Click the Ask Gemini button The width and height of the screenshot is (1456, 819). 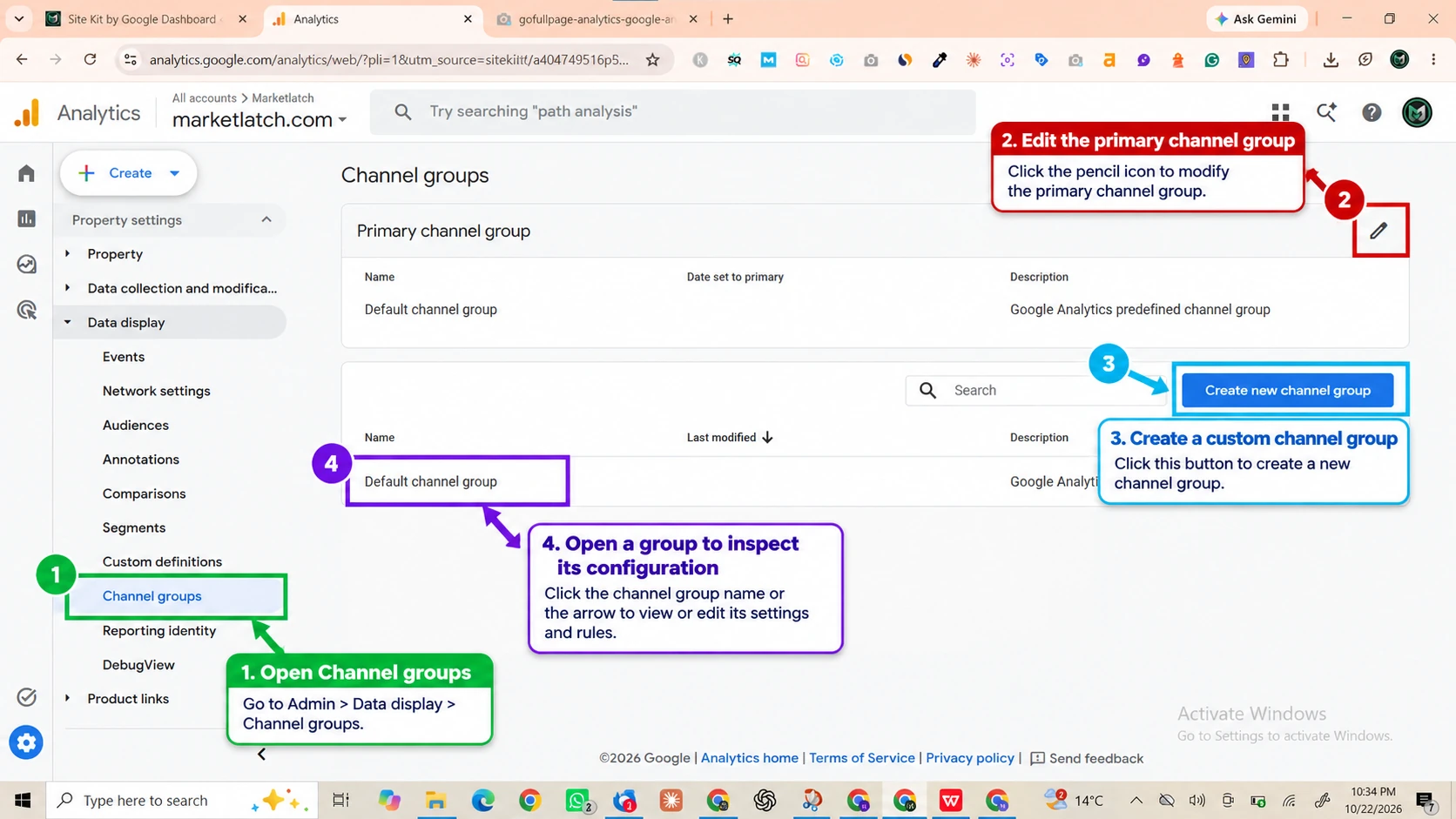[x=1257, y=19]
